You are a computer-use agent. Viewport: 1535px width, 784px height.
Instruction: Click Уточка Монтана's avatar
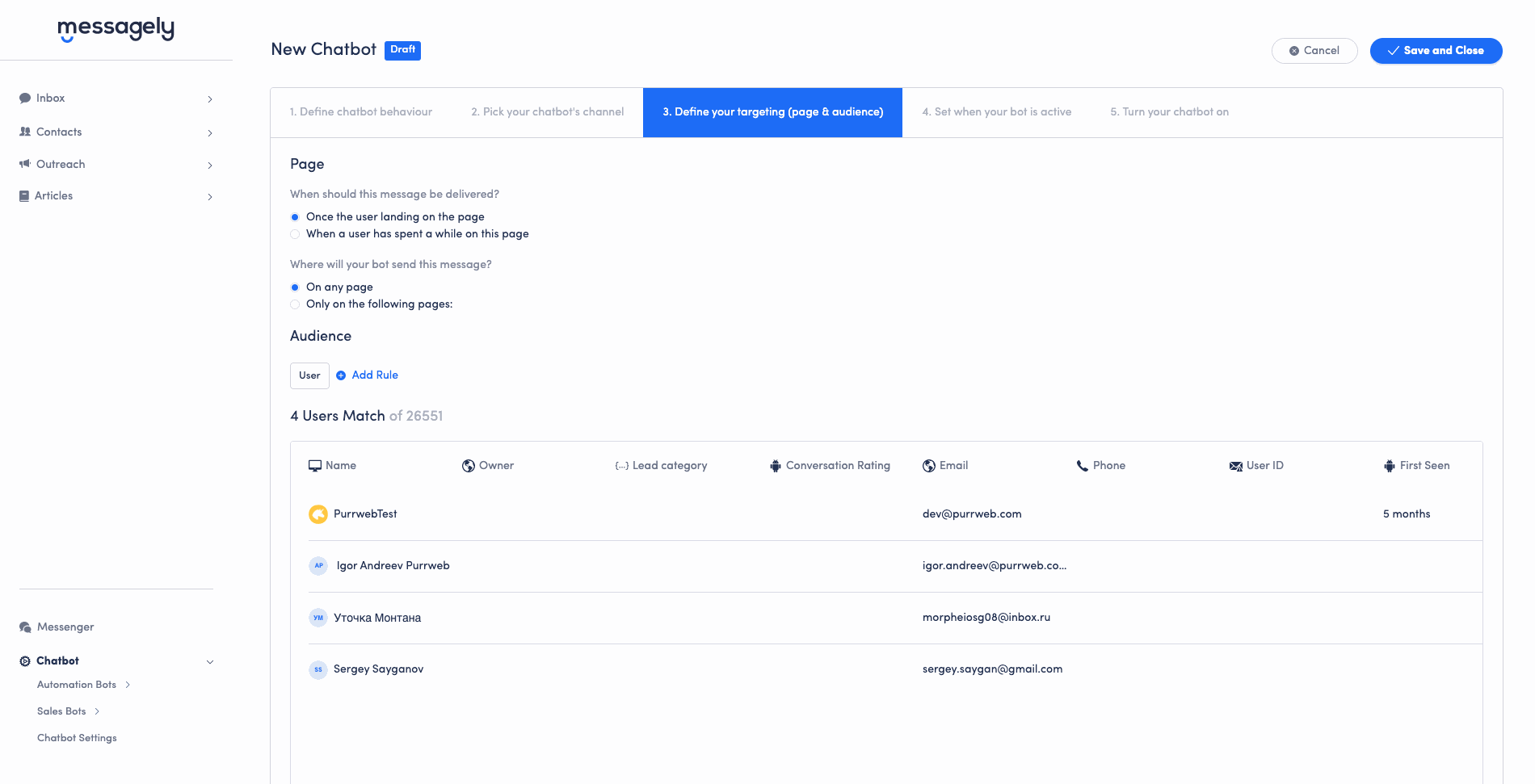tap(318, 618)
